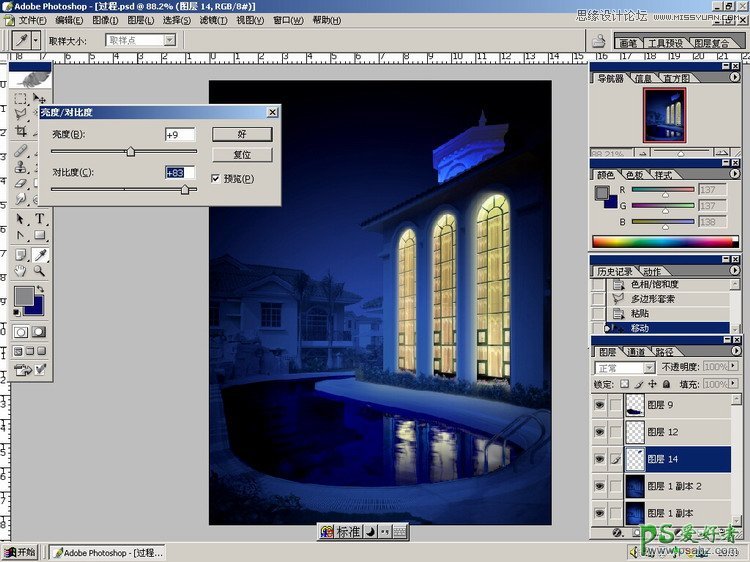Open the 滤镜 (Filter) menu
The width and height of the screenshot is (750, 562).
tap(210, 20)
